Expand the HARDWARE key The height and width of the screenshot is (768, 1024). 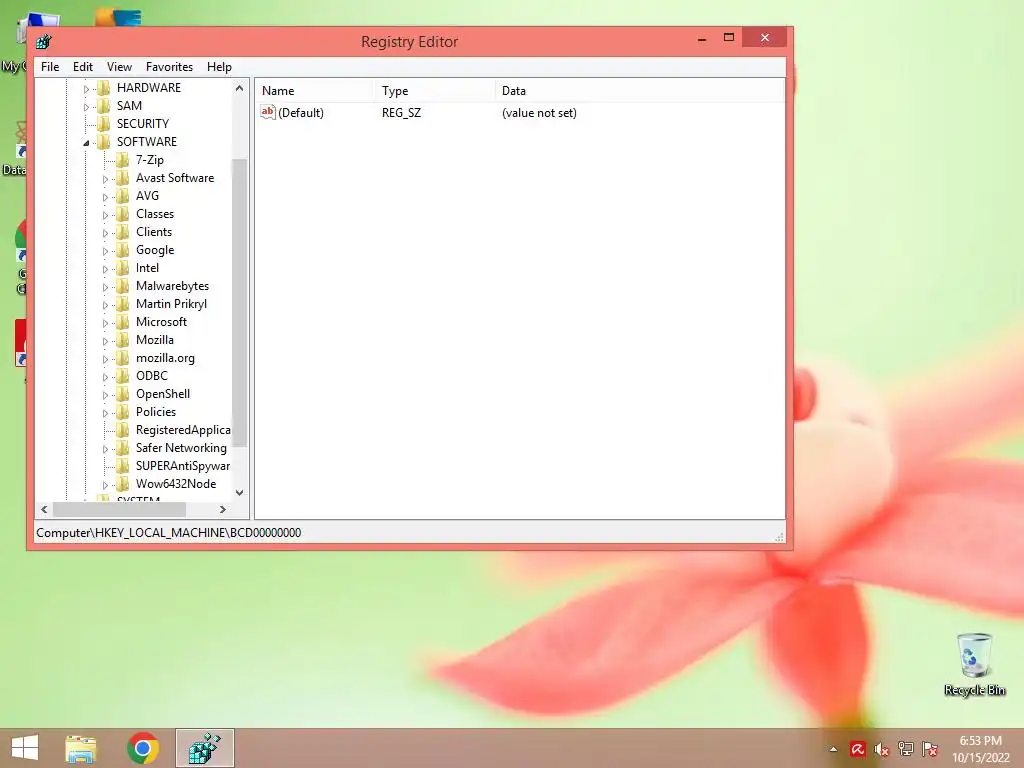[x=86, y=89]
